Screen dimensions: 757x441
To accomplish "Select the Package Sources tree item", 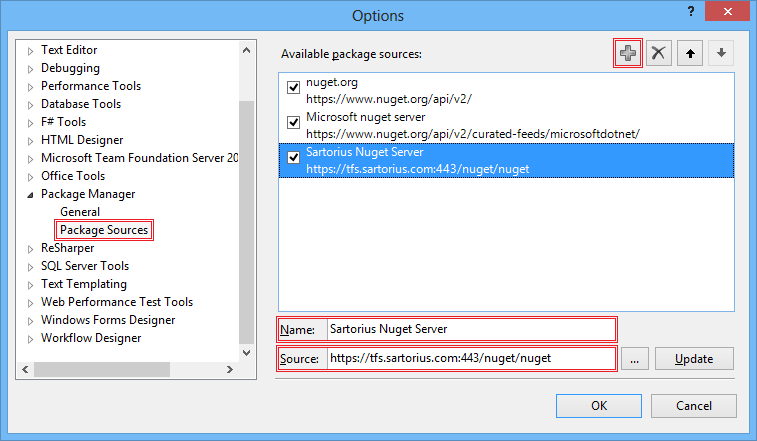I will pos(104,230).
